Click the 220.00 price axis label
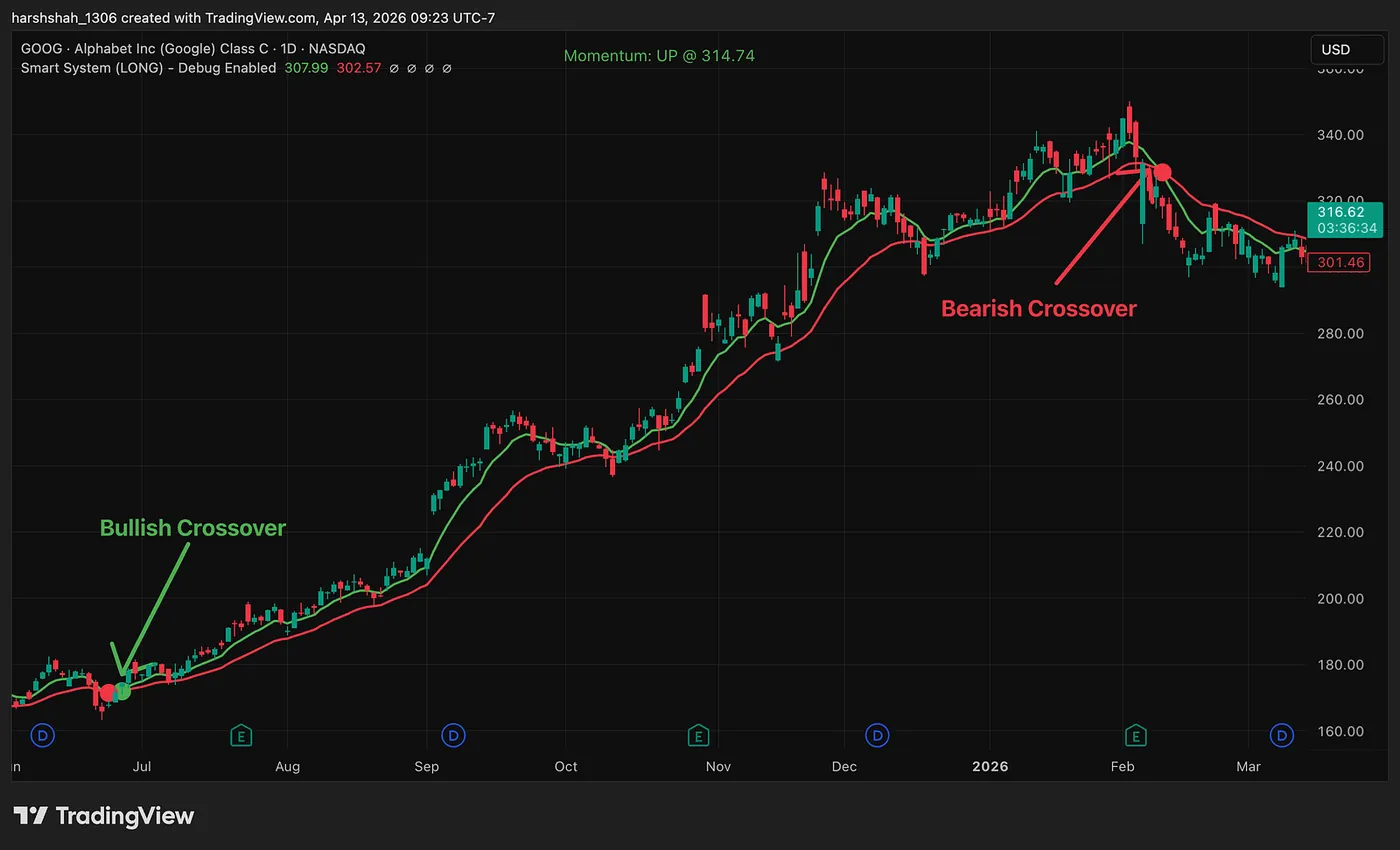The width and height of the screenshot is (1400, 850). [1341, 532]
